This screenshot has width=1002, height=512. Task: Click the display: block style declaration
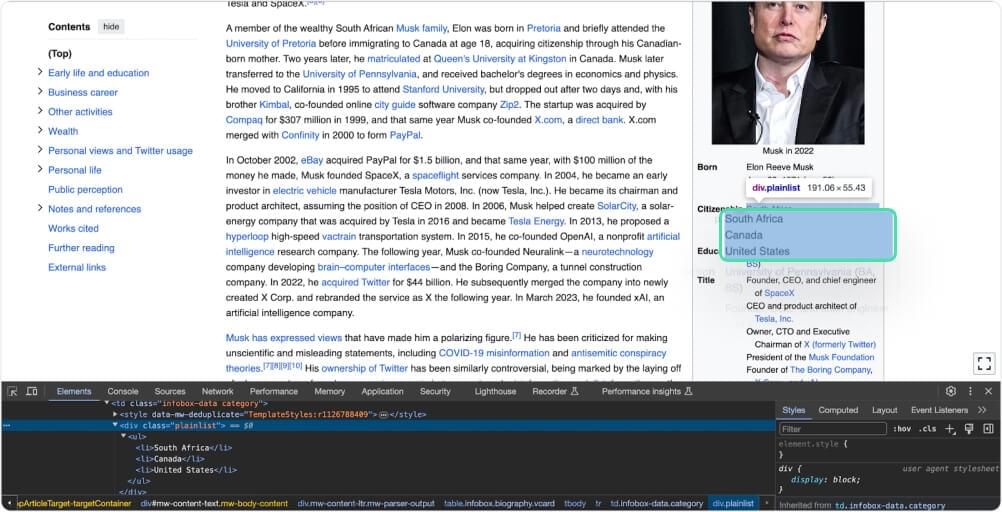[x=826, y=479]
